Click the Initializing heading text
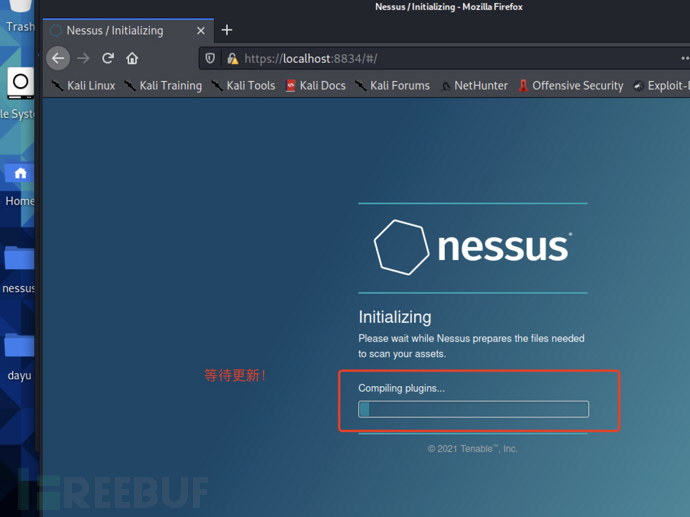This screenshot has height=517, width=690. pyautogui.click(x=395, y=317)
